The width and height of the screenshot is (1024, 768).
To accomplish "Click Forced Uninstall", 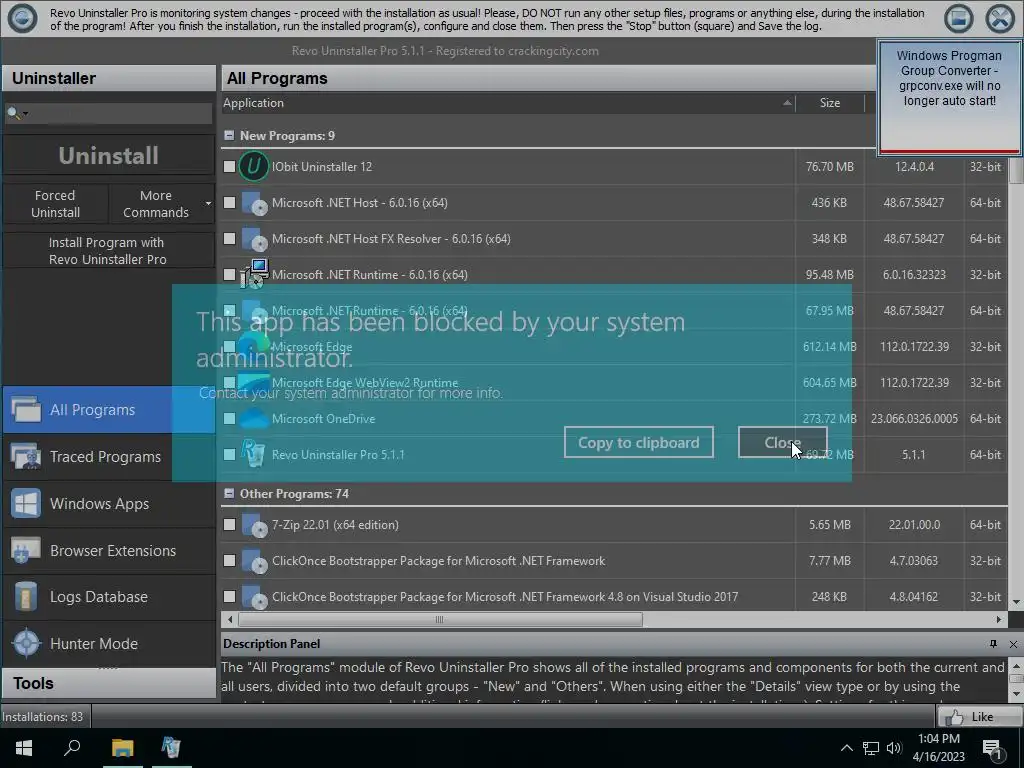I will tap(56, 204).
